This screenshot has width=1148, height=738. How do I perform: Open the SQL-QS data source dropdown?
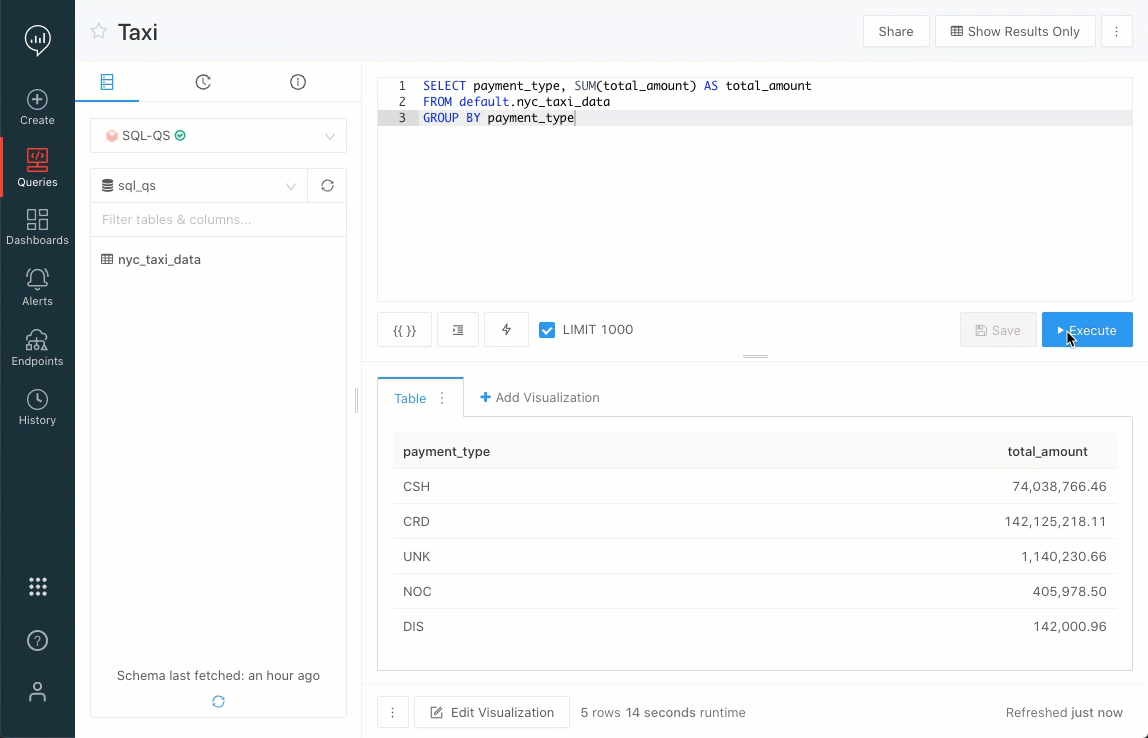click(217, 135)
